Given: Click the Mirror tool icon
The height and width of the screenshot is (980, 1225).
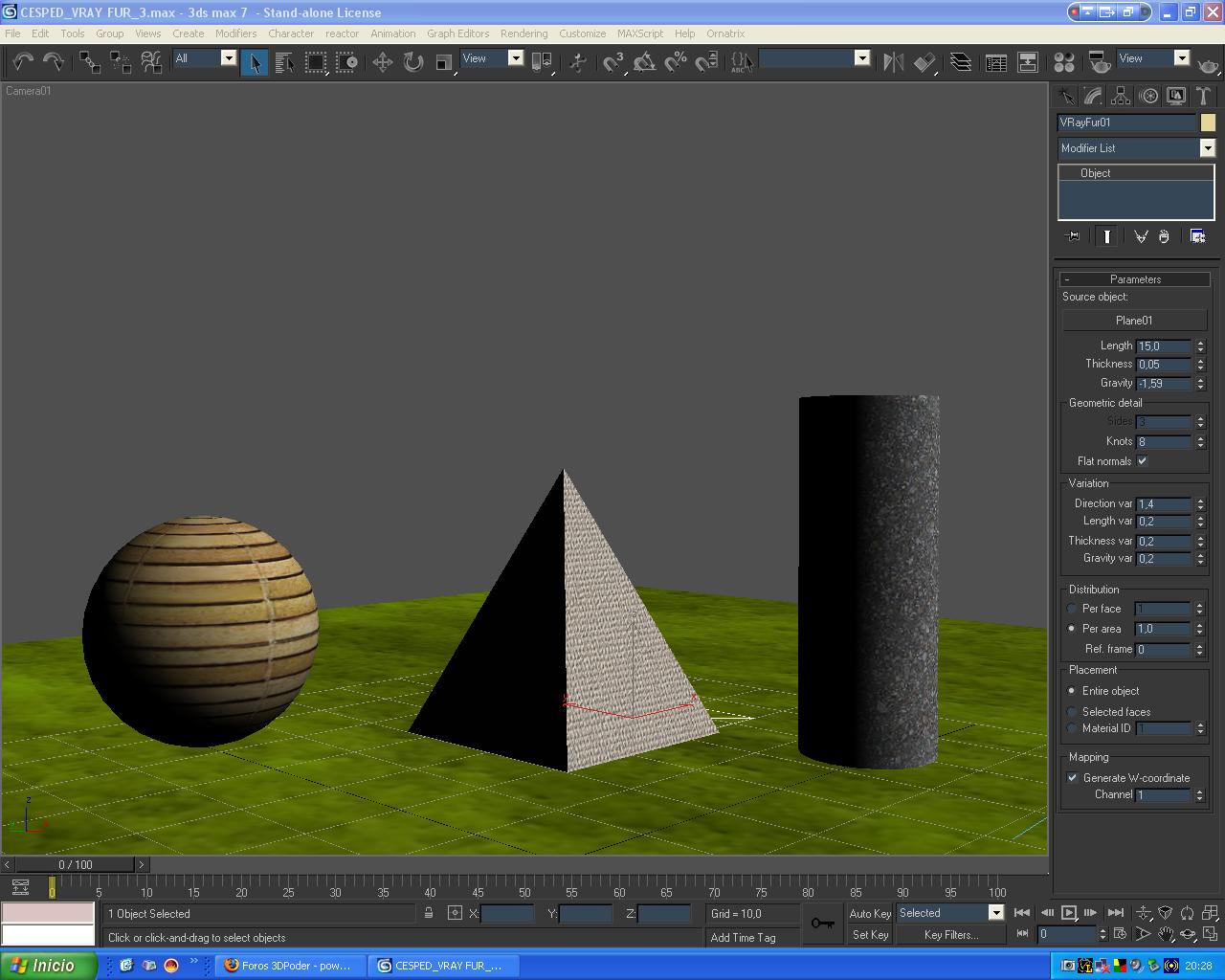Looking at the screenshot, I should coord(893,63).
